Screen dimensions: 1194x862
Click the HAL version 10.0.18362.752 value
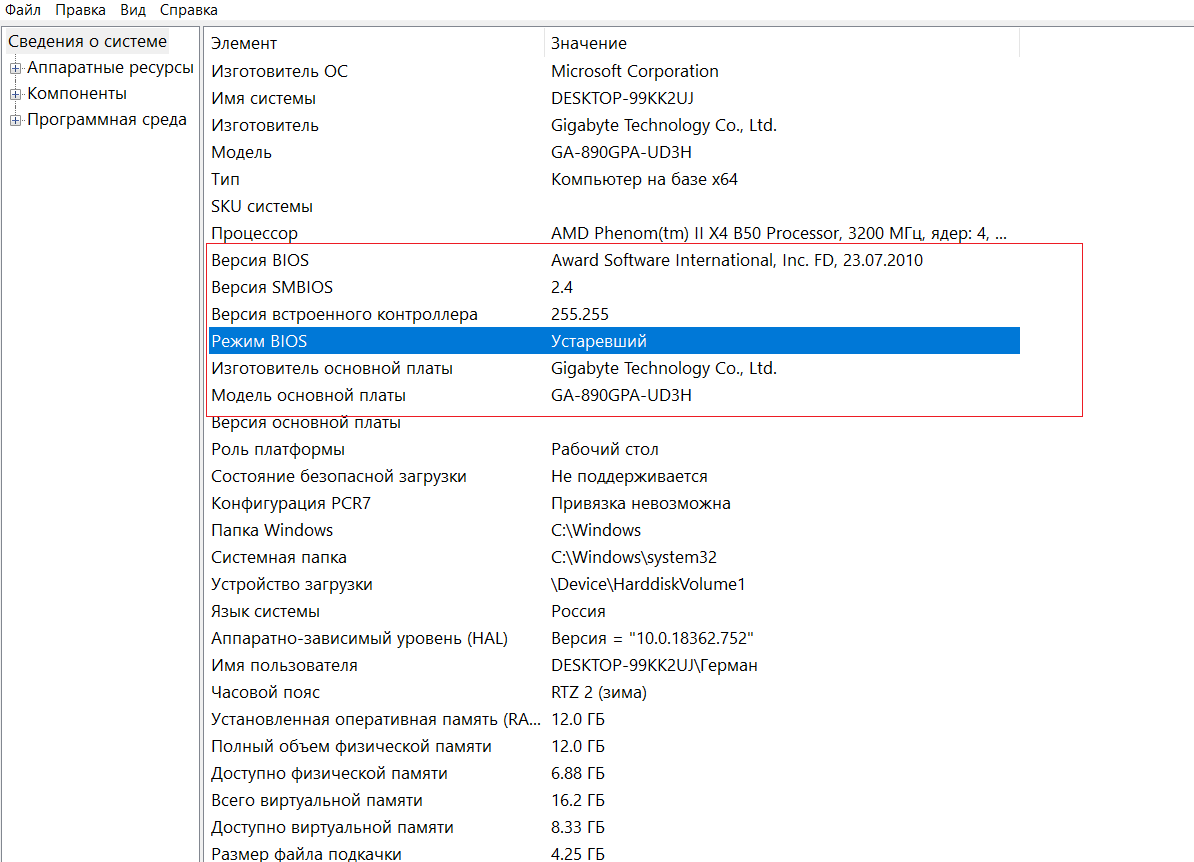[652, 639]
